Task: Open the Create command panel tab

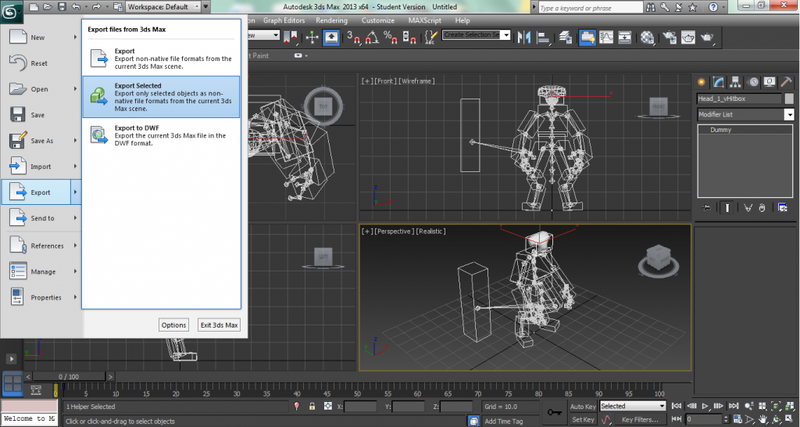Action: [702, 82]
